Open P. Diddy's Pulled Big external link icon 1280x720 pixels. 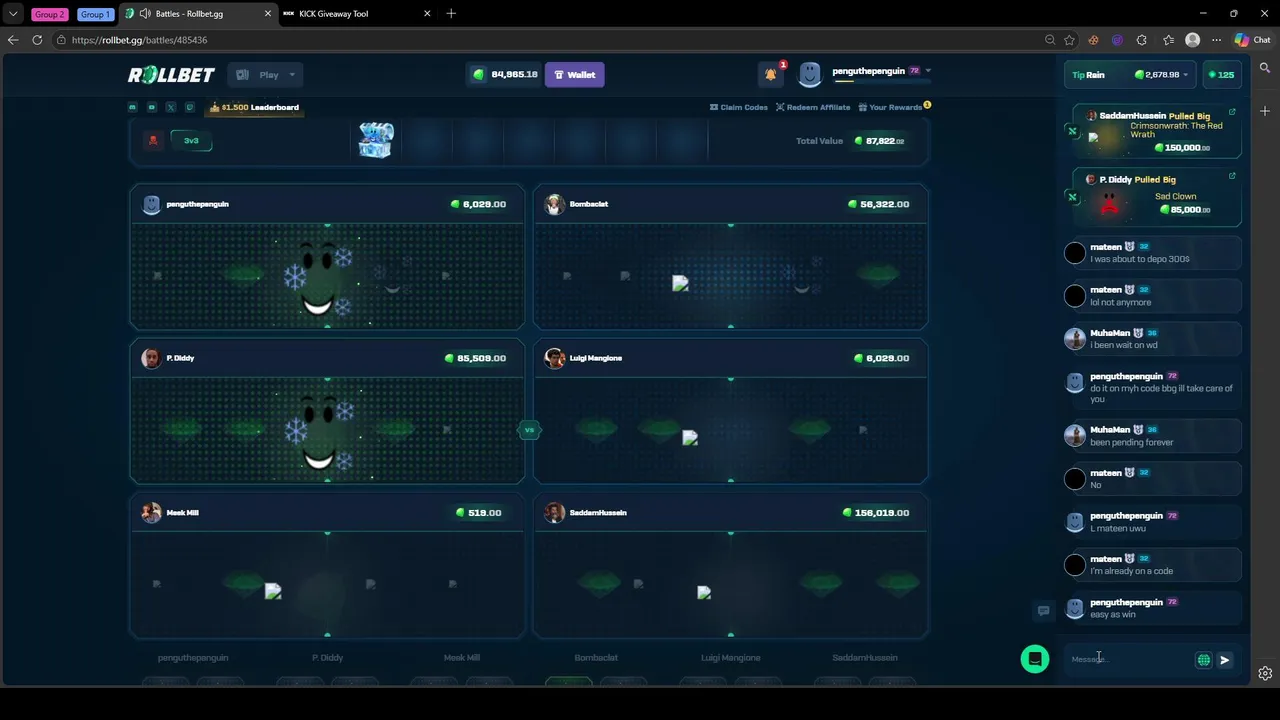(x=1232, y=176)
